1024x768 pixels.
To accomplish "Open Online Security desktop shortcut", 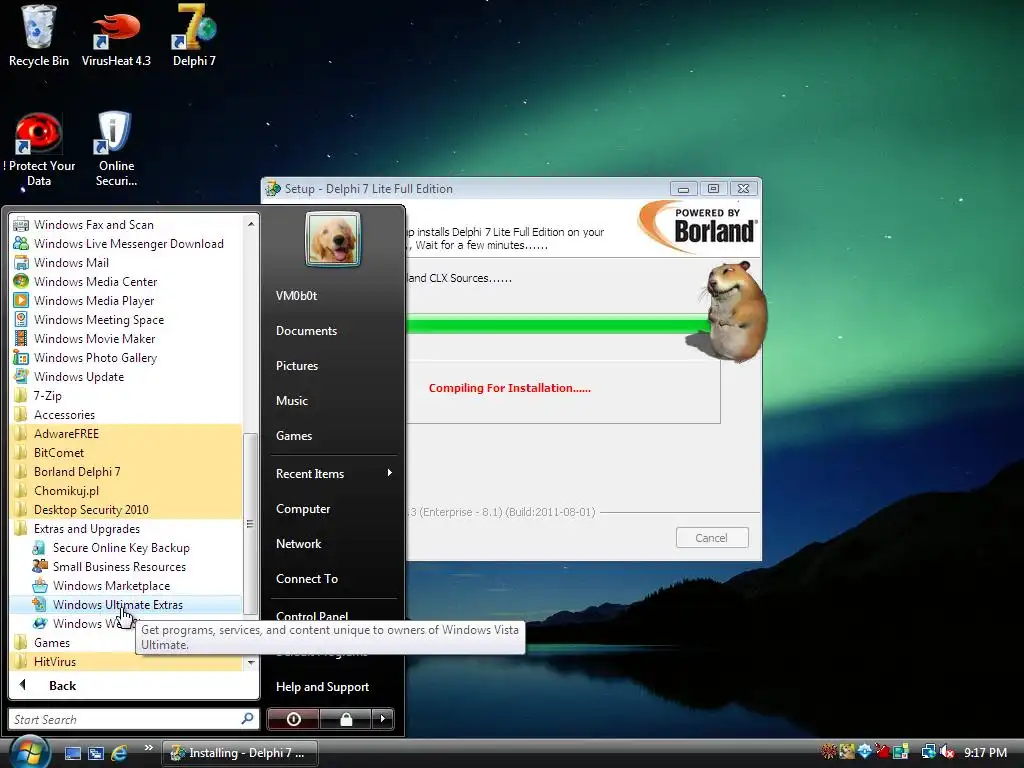I will 116,150.
